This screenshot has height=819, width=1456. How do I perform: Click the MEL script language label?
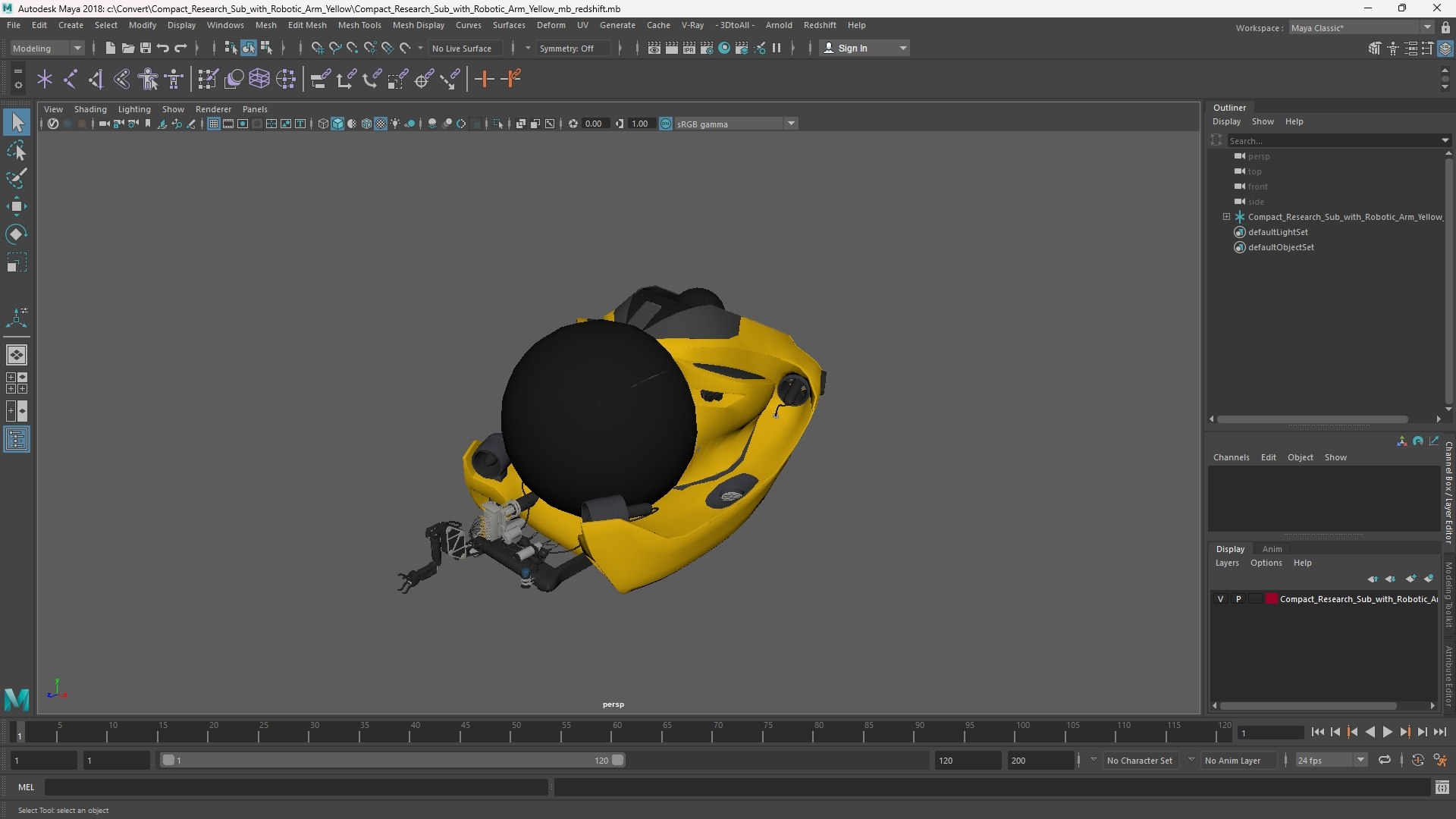tap(27, 787)
